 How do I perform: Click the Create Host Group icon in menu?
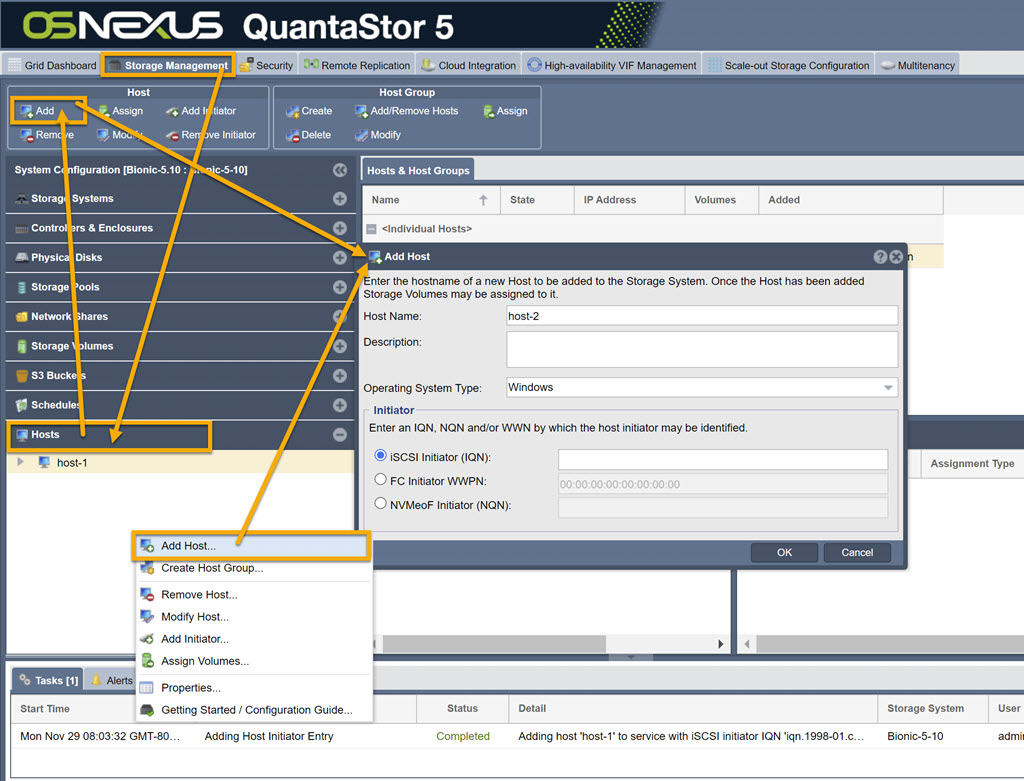[147, 568]
